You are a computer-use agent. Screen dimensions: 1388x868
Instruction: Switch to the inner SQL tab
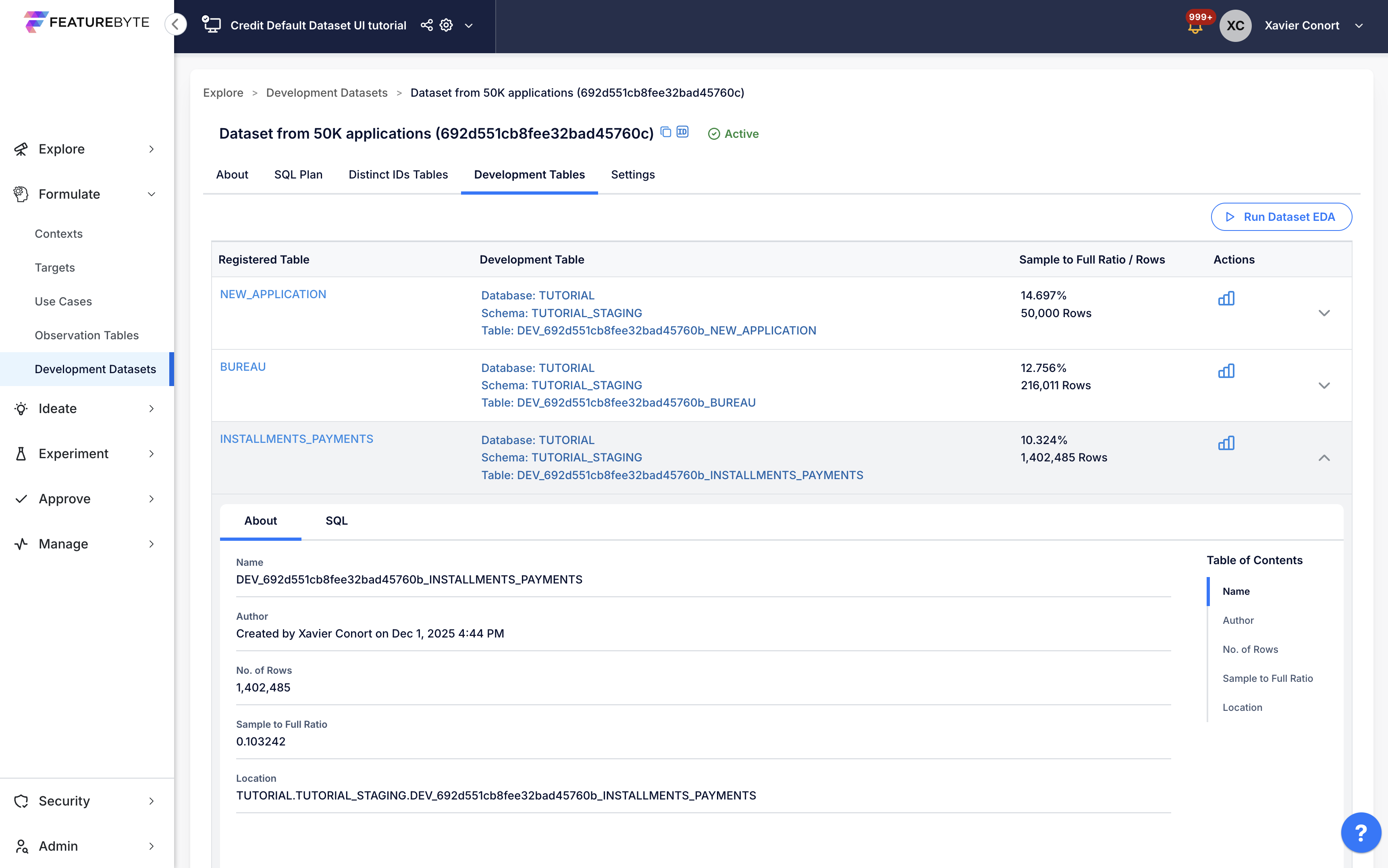point(337,521)
